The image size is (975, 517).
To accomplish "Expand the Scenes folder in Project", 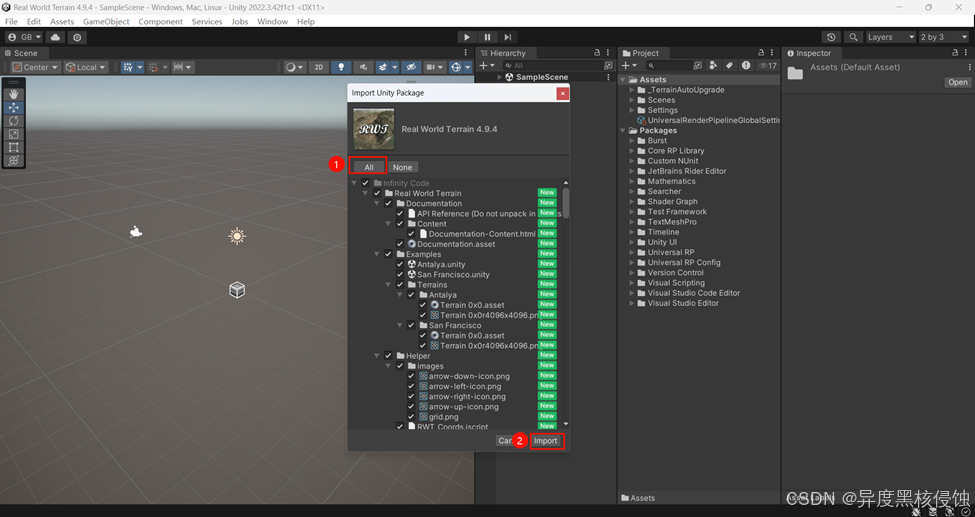I will 632,100.
